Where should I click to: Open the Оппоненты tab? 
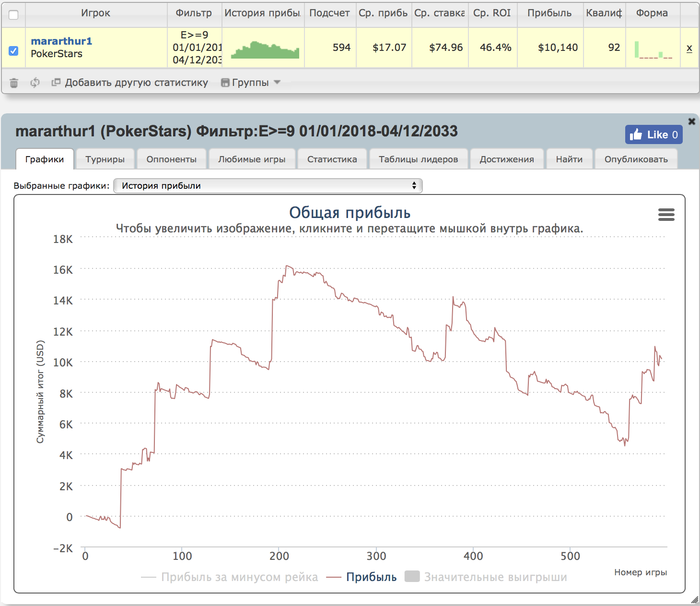171,159
